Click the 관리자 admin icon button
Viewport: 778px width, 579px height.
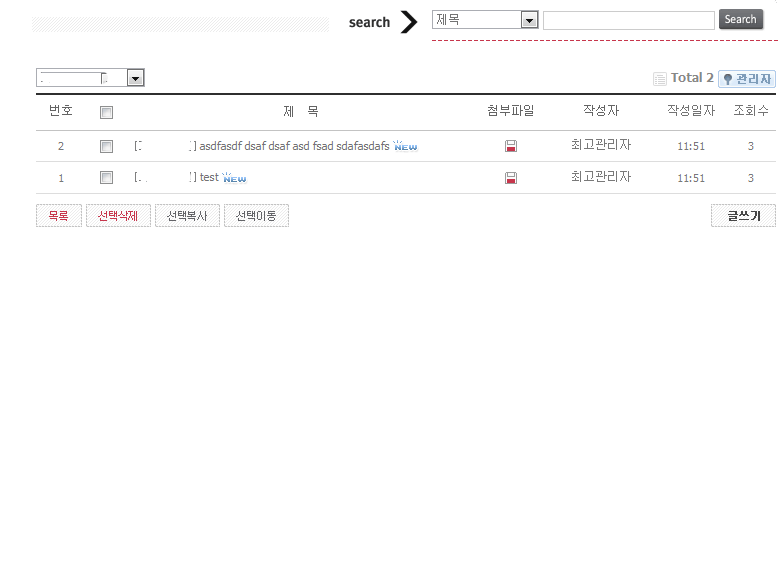coord(746,78)
